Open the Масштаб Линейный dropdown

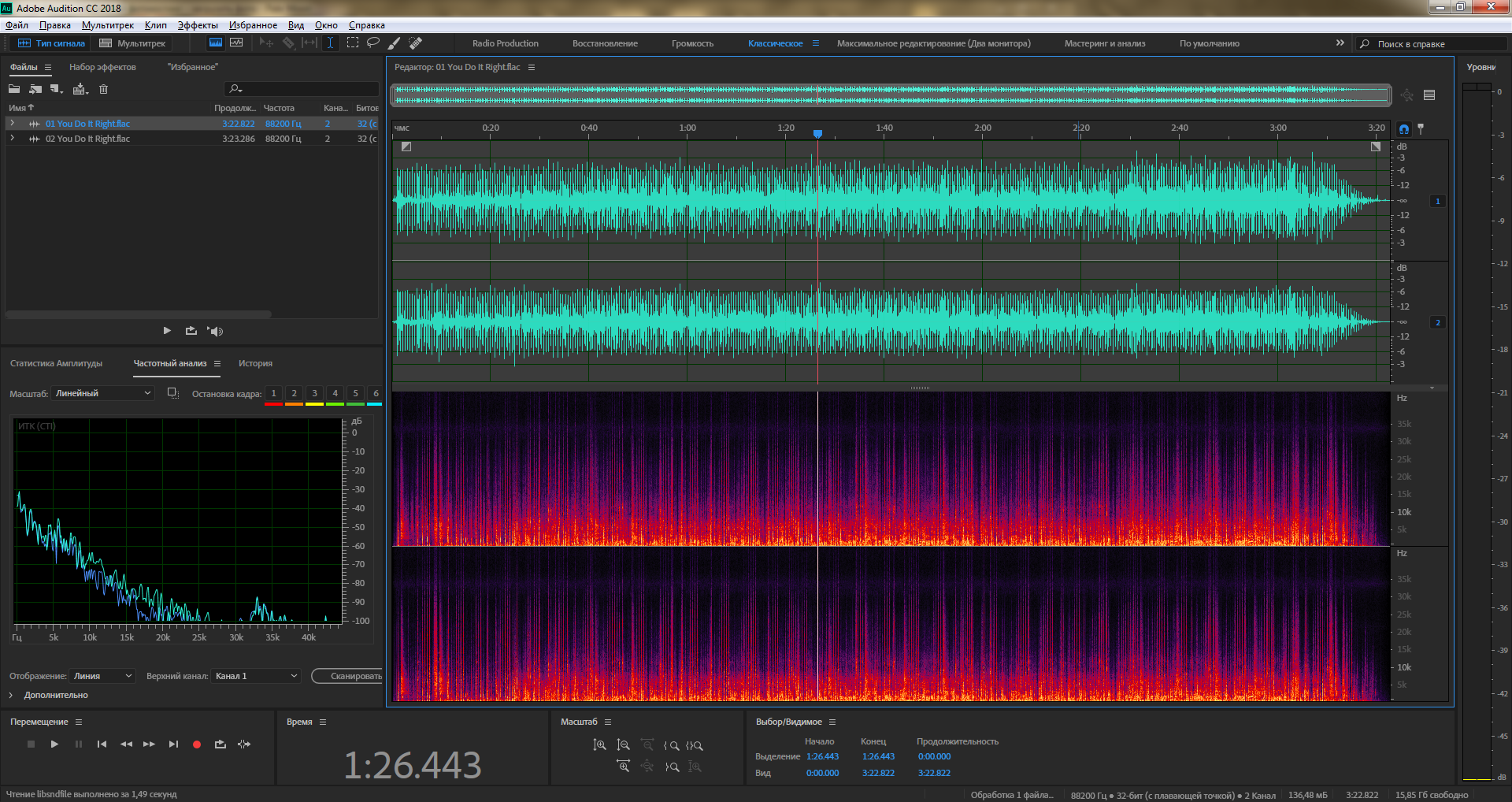[102, 394]
